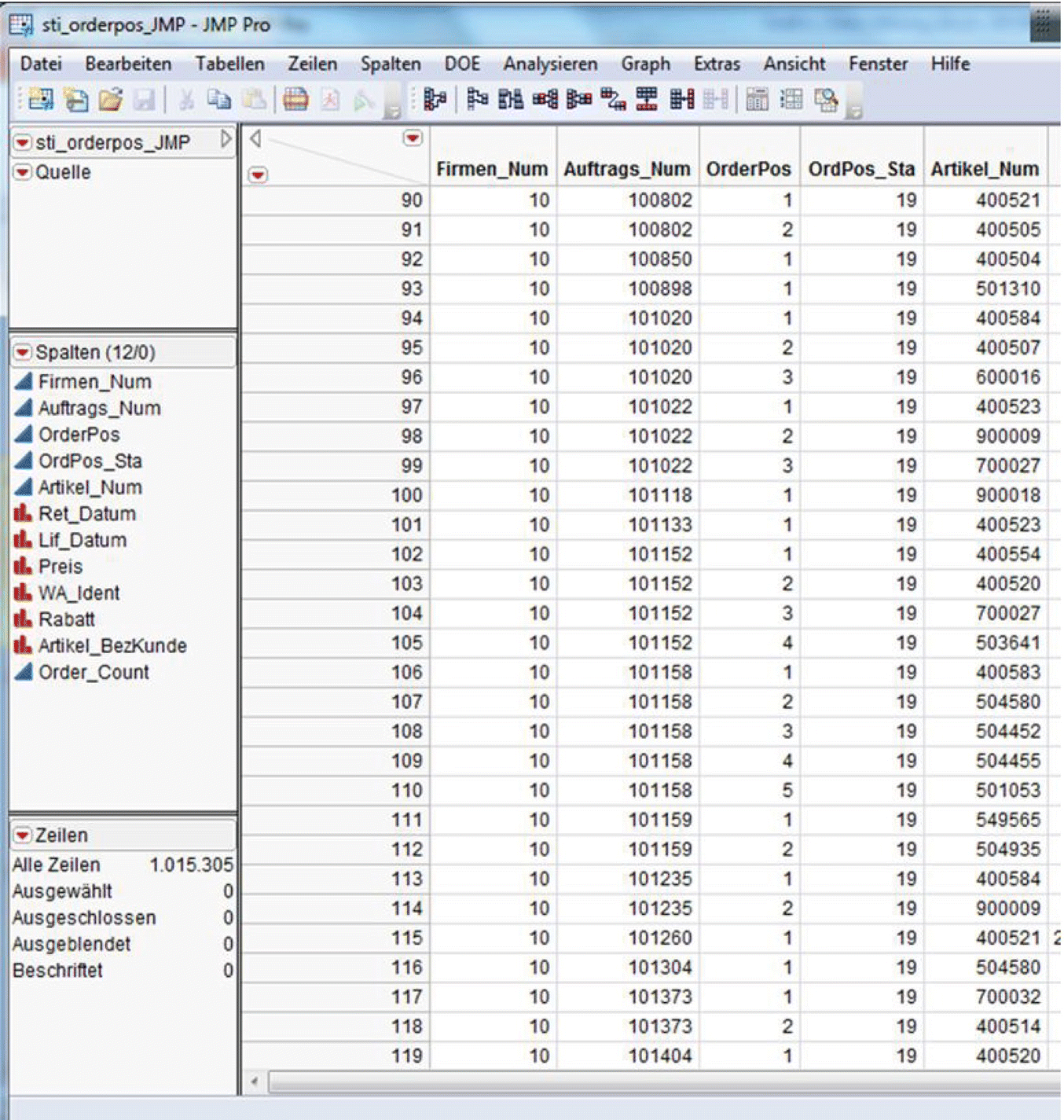The width and height of the screenshot is (1064, 1120).
Task: Click the Save floppy disk icon
Action: coord(145,100)
